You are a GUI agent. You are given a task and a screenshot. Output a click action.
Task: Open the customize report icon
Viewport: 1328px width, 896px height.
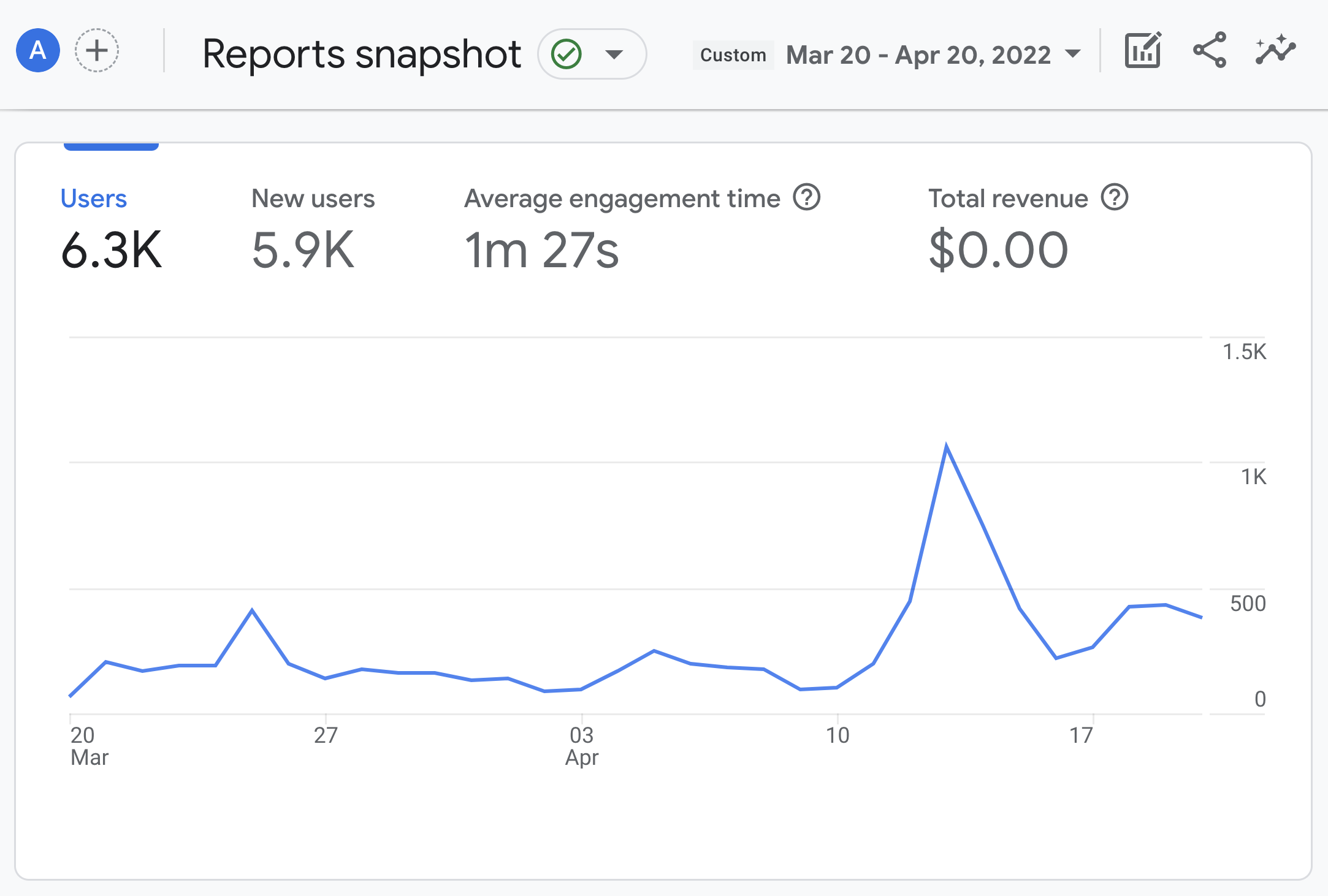pos(1143,50)
